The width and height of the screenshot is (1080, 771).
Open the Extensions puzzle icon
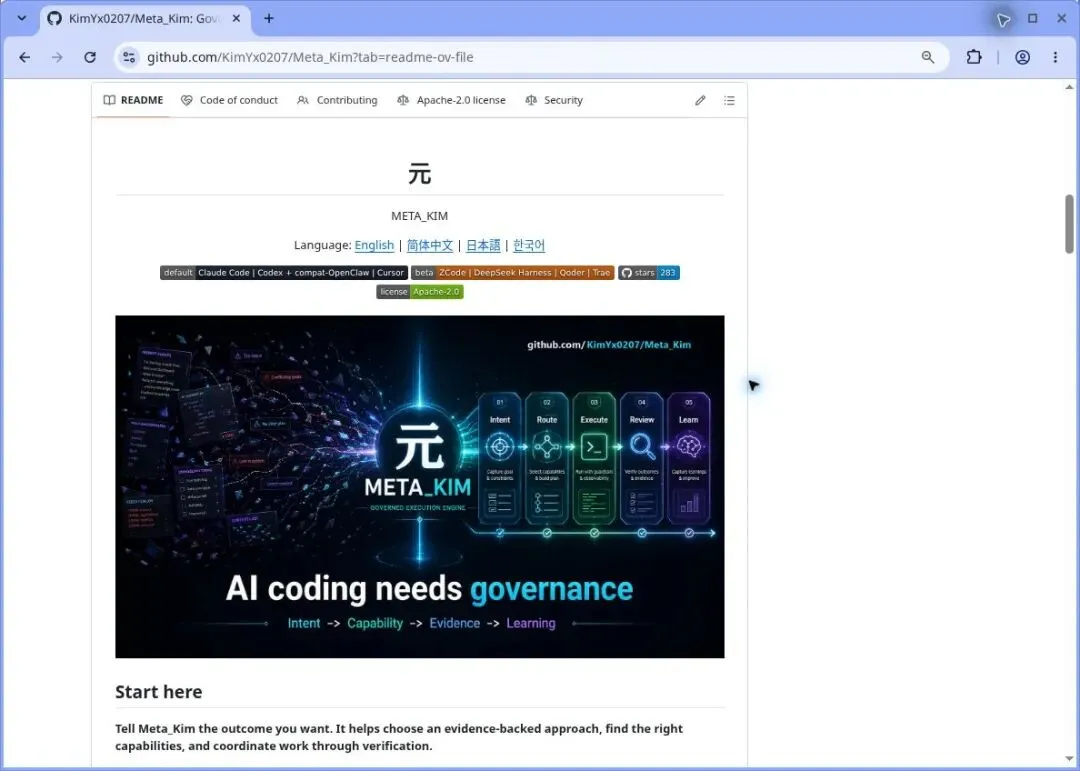point(974,57)
